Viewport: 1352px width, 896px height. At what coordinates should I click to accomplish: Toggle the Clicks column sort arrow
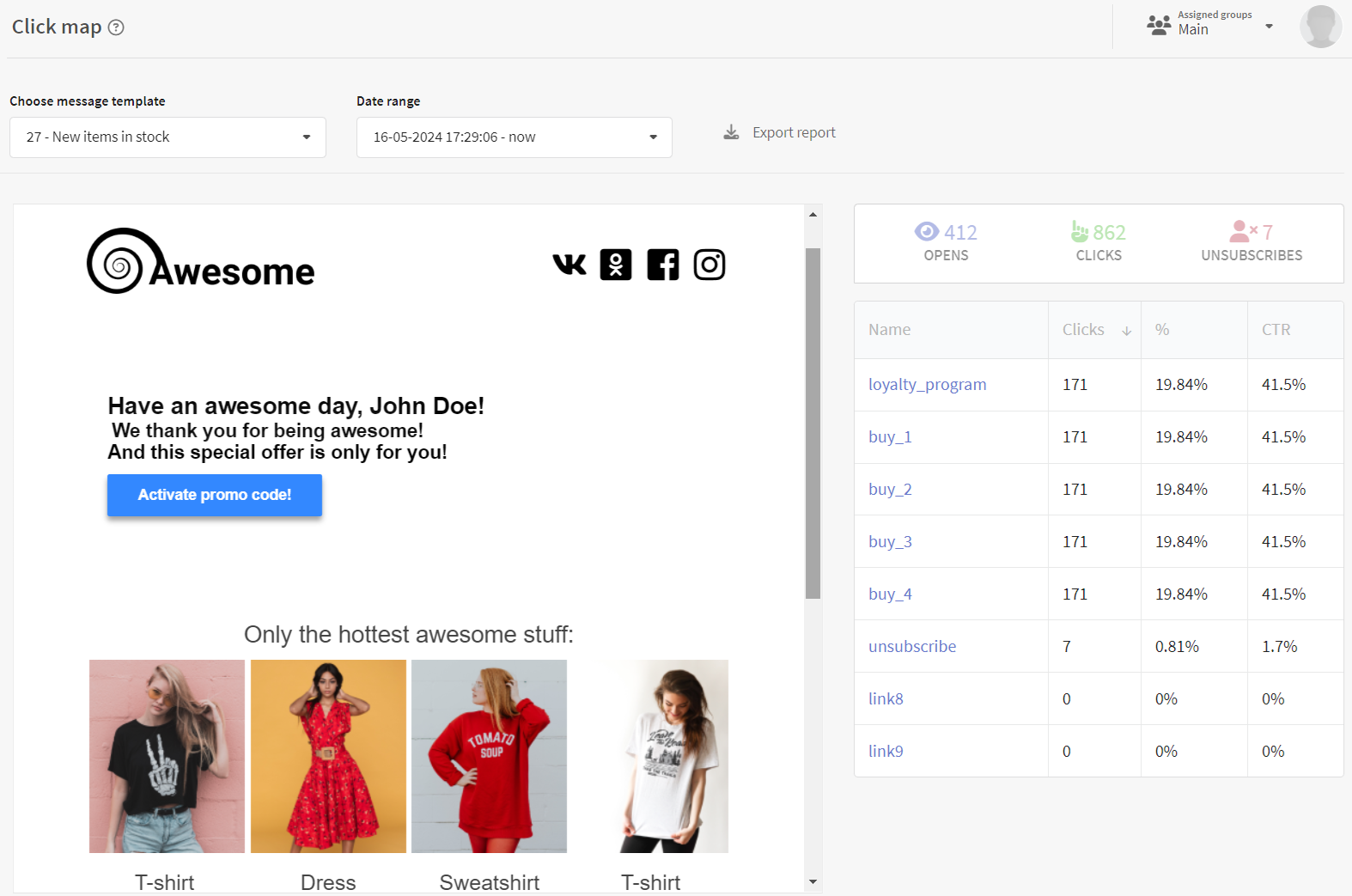click(1127, 331)
